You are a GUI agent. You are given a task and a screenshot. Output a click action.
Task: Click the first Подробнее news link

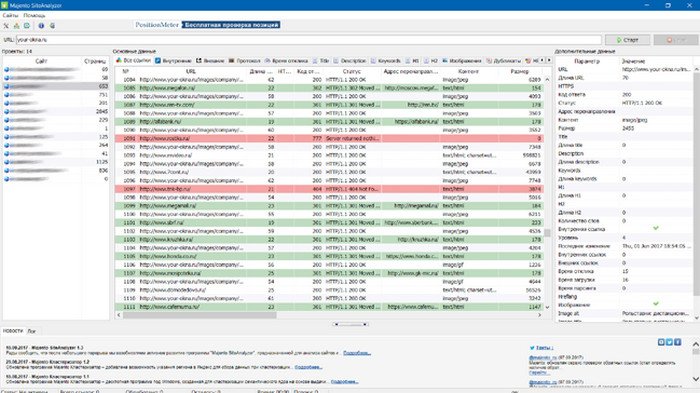coord(357,353)
